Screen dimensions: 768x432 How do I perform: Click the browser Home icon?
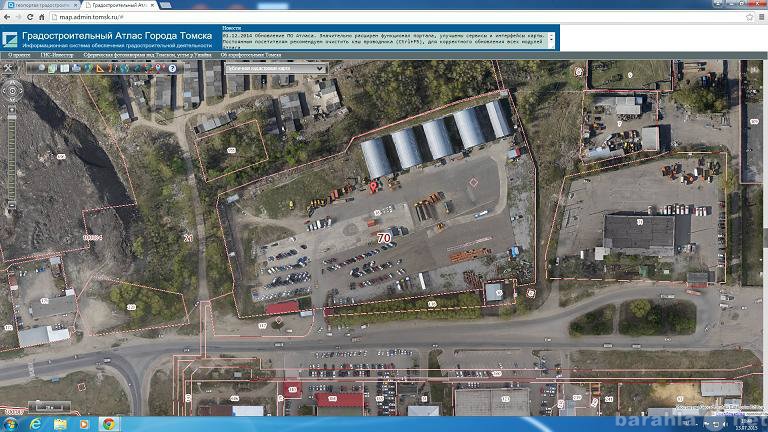click(42, 17)
